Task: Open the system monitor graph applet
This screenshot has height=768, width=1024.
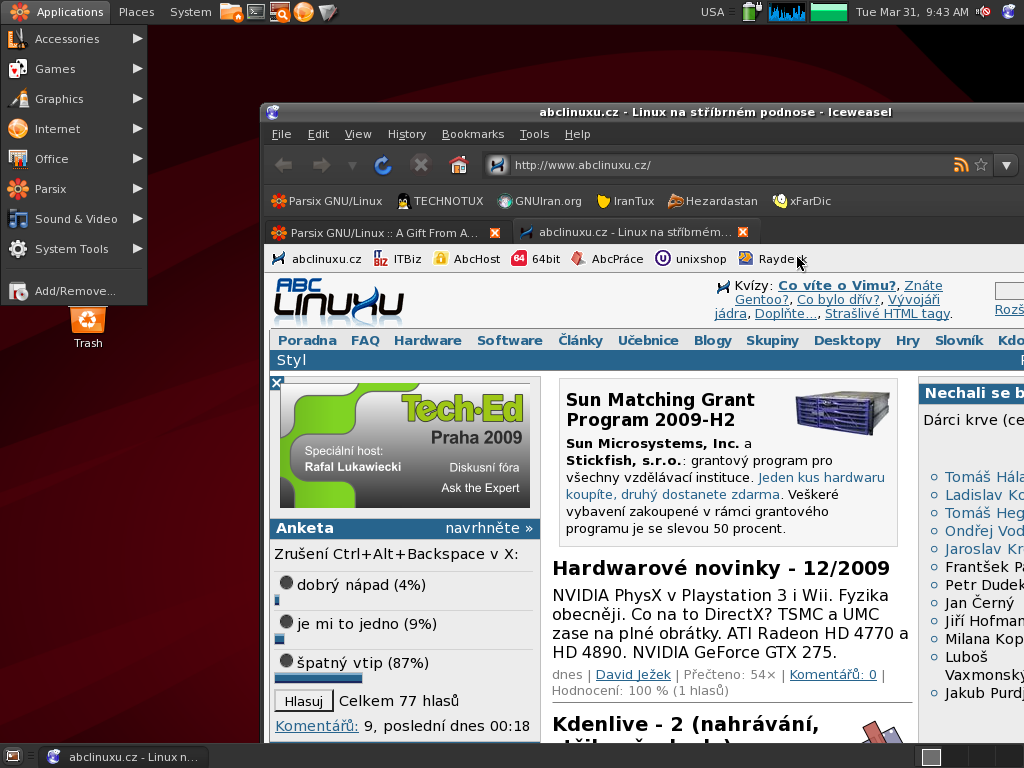Action: click(x=786, y=12)
